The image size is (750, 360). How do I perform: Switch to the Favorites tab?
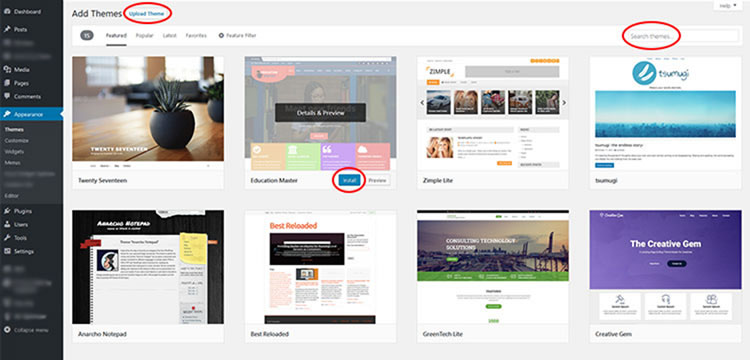[x=196, y=36]
